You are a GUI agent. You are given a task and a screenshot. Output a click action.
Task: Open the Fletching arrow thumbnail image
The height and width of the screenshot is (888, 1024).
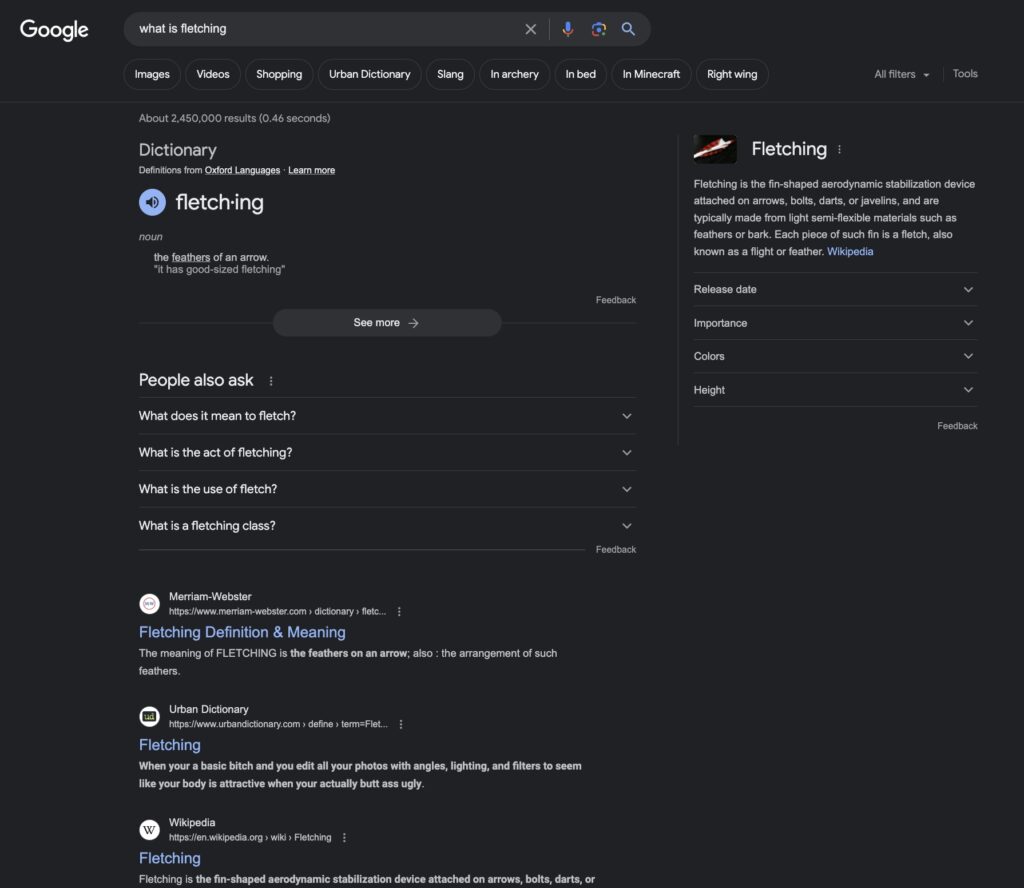[715, 149]
